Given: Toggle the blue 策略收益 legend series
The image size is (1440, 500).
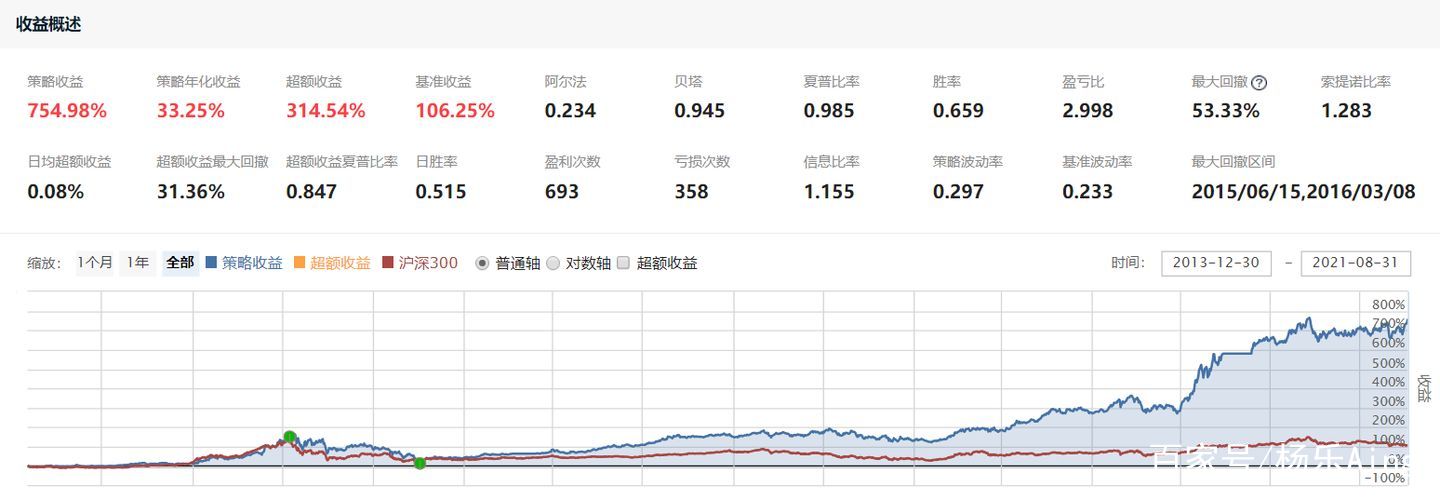Looking at the screenshot, I should tap(244, 263).
